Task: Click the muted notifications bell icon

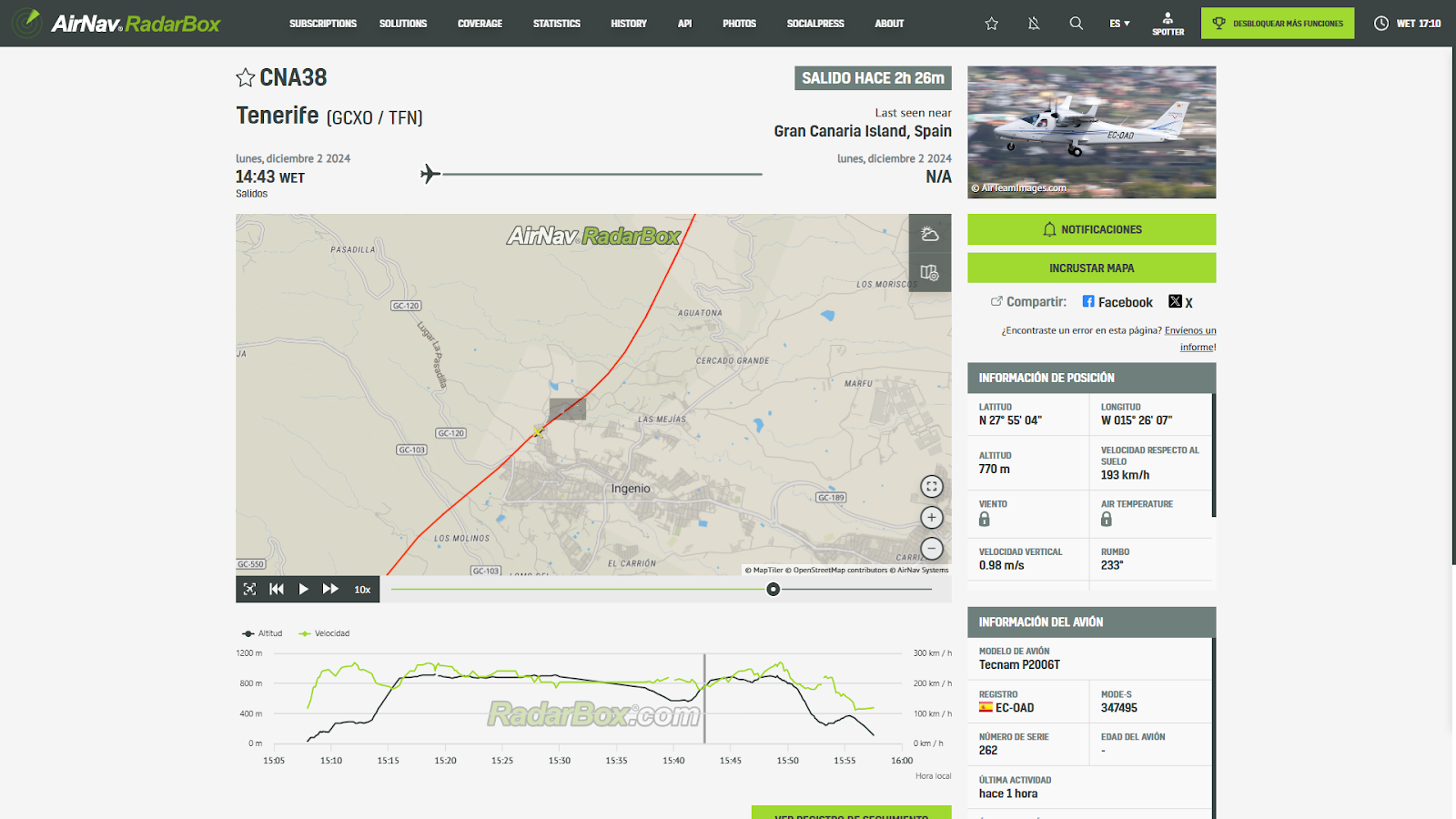Action: 1034,24
